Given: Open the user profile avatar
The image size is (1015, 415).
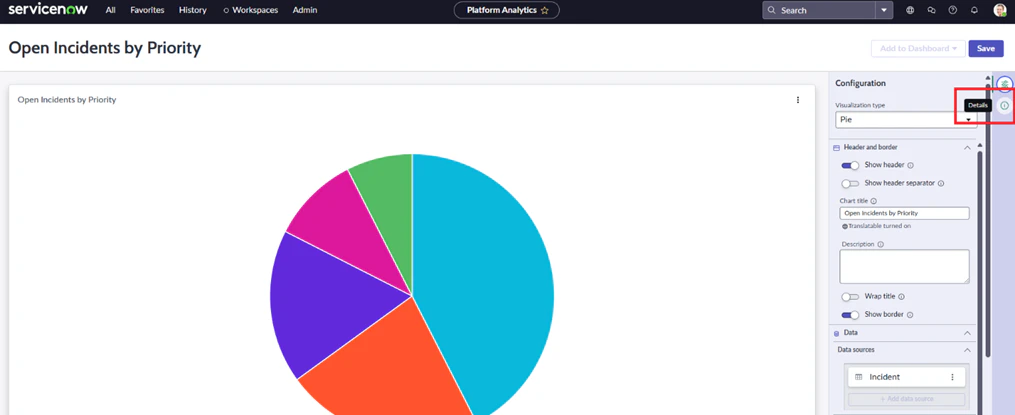Looking at the screenshot, I should coord(999,10).
